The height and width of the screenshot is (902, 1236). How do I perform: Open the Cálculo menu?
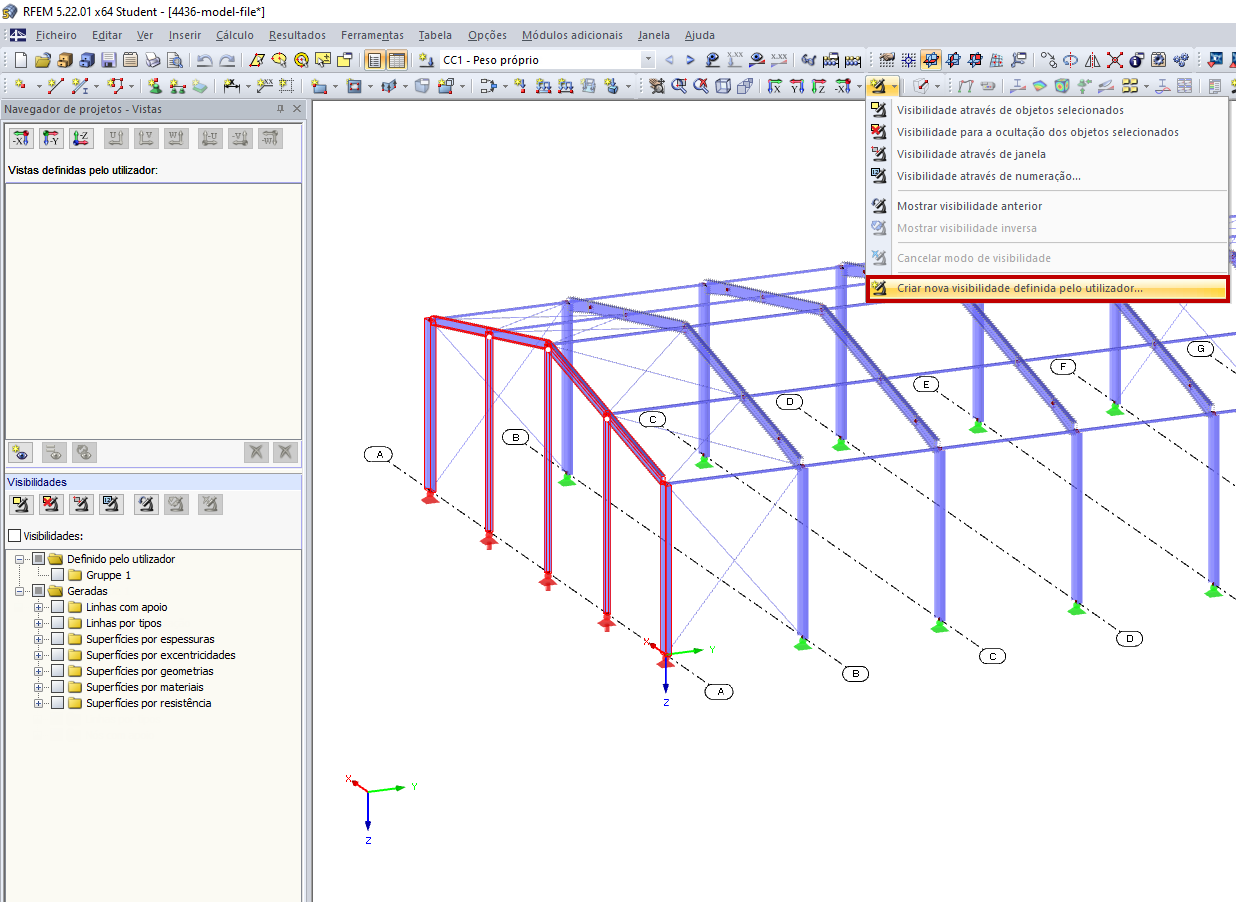pyautogui.click(x=235, y=35)
